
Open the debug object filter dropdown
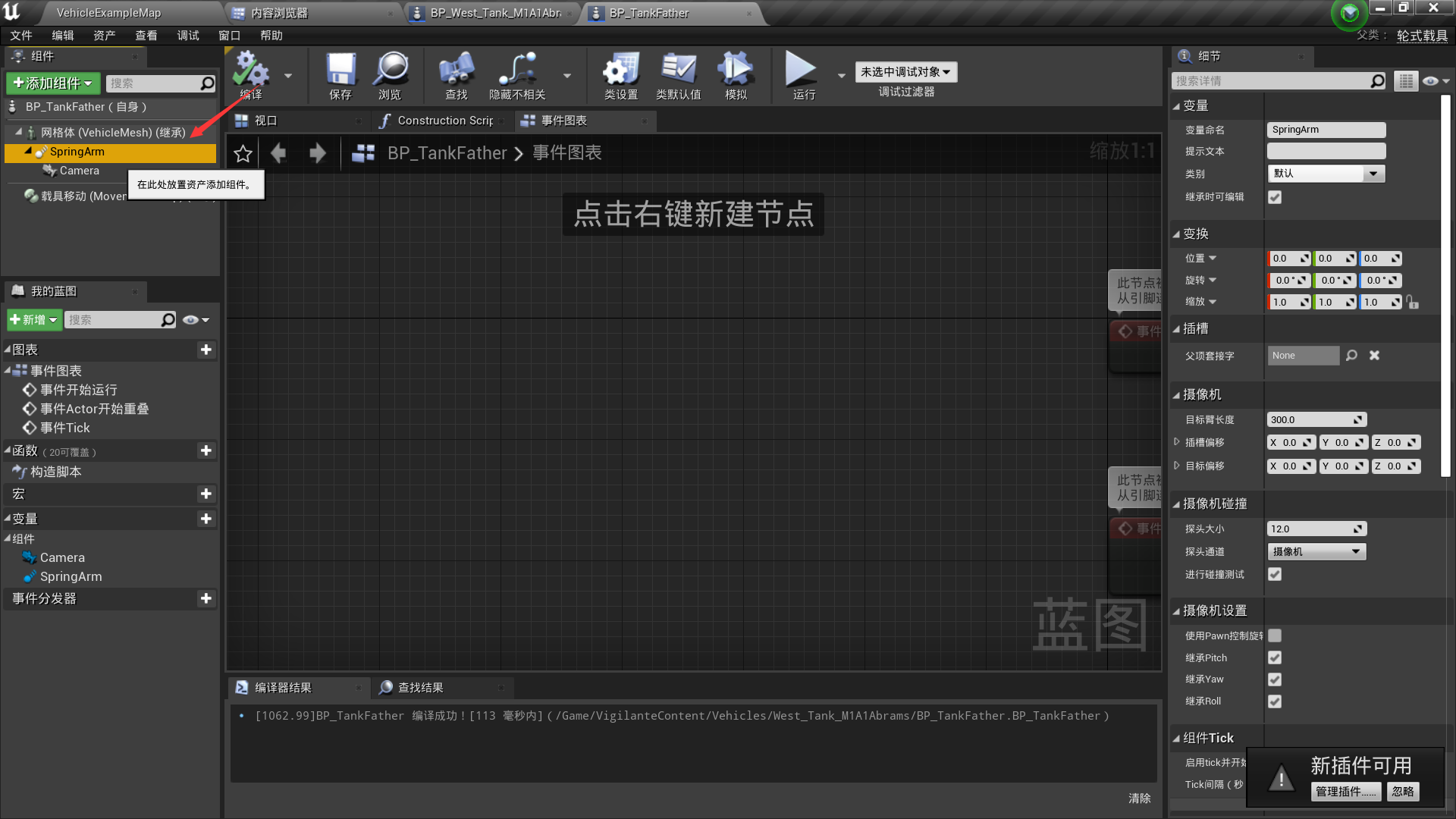[905, 72]
